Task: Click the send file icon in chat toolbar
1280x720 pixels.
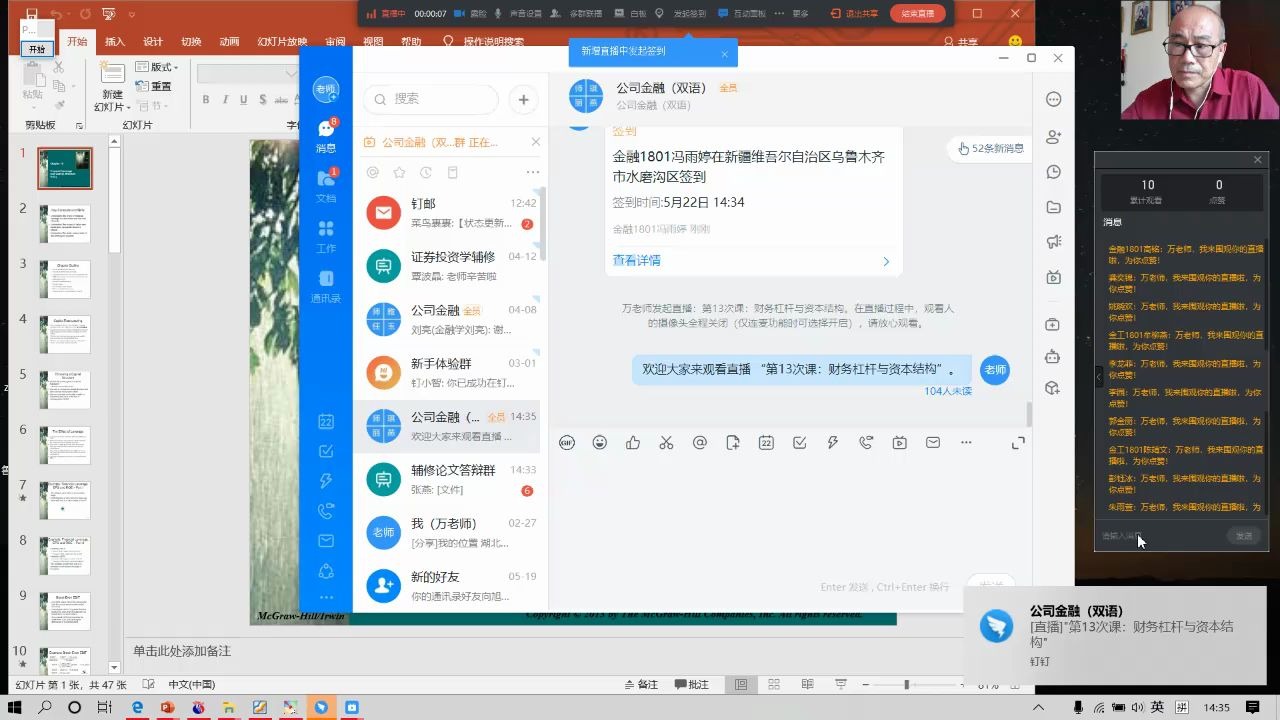Action: [733, 443]
